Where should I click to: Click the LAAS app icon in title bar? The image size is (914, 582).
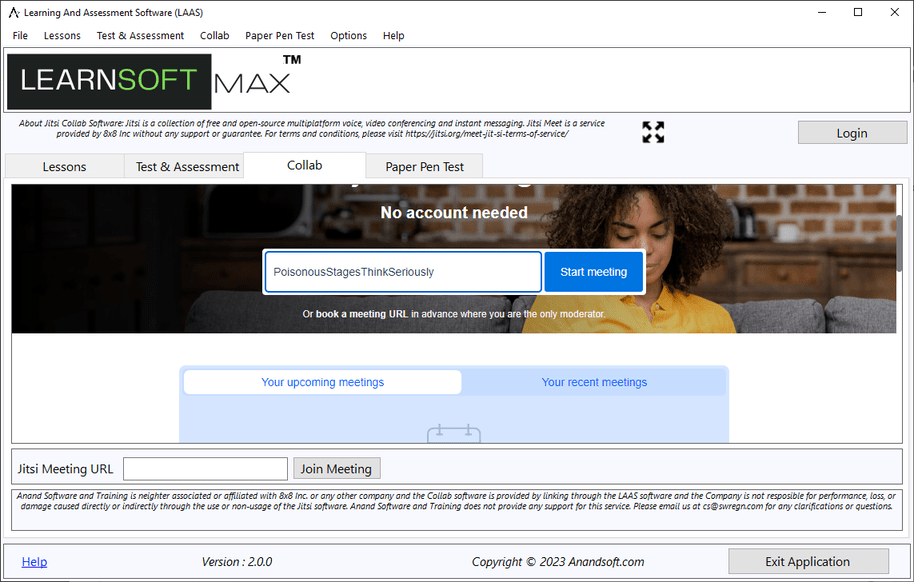point(14,12)
